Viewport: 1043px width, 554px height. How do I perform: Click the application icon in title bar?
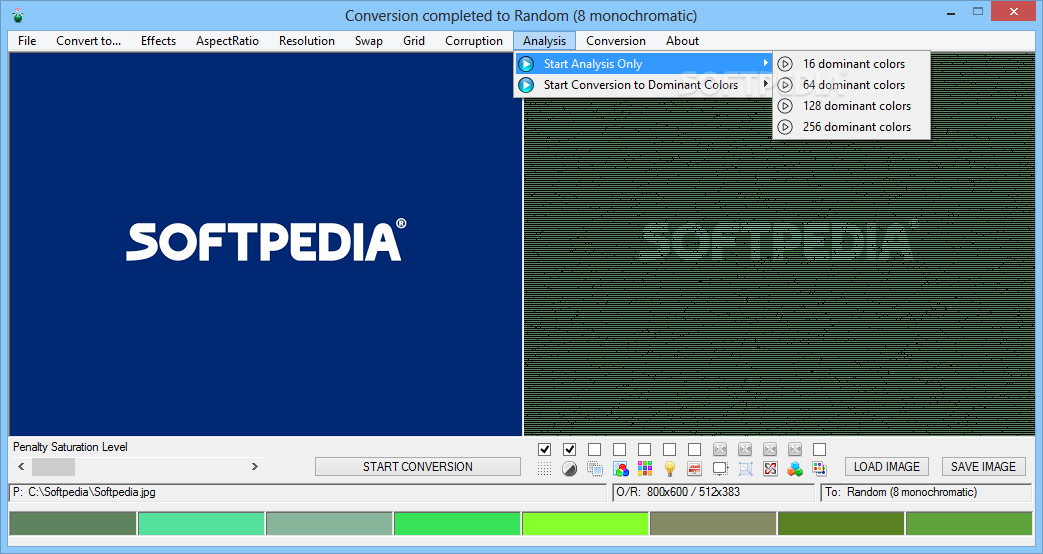(18, 15)
